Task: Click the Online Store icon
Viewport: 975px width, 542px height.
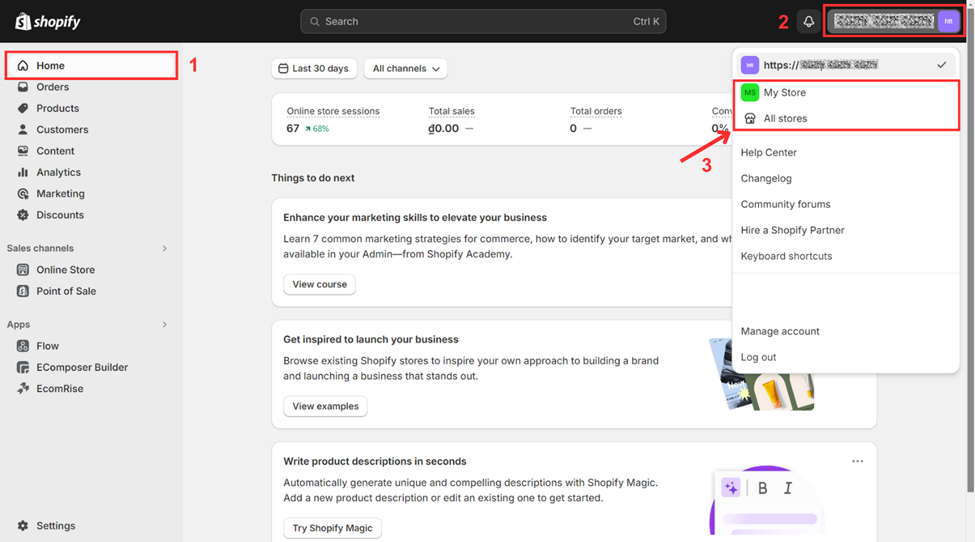Action: pyautogui.click(x=23, y=270)
